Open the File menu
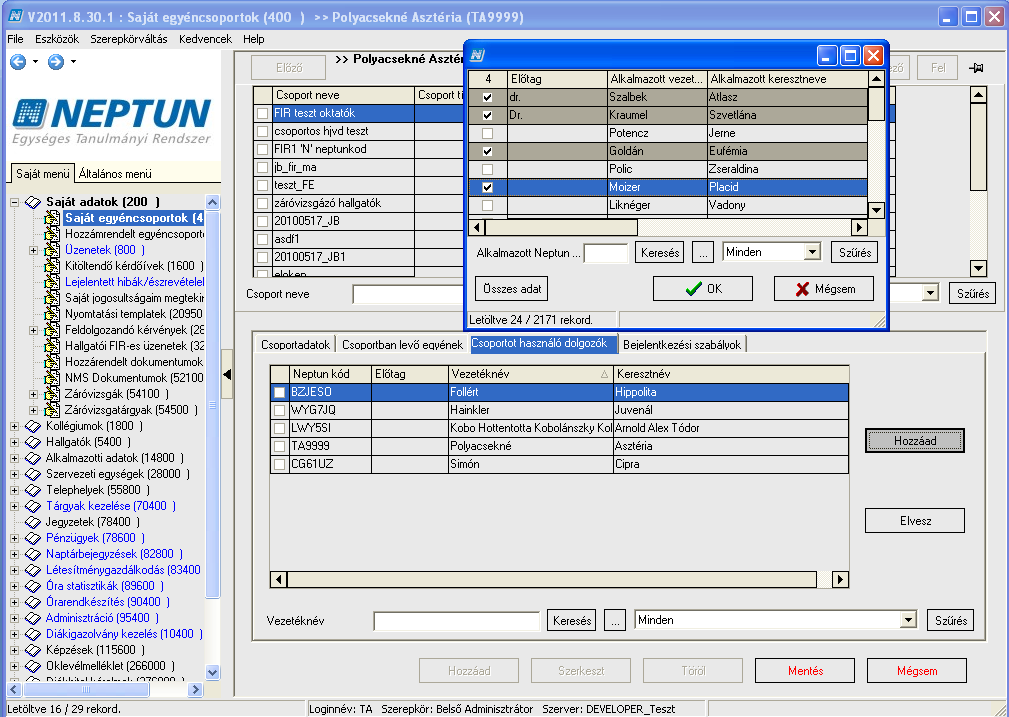 [15, 39]
